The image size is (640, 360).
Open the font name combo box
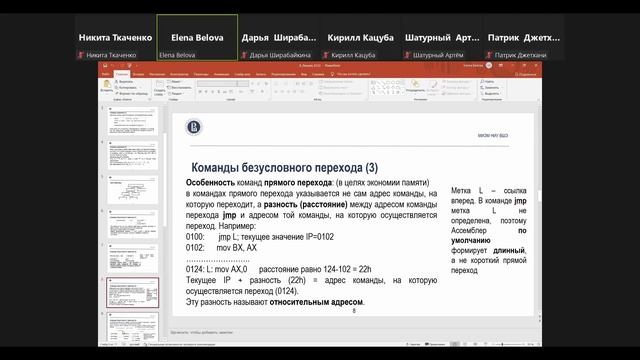point(217,83)
